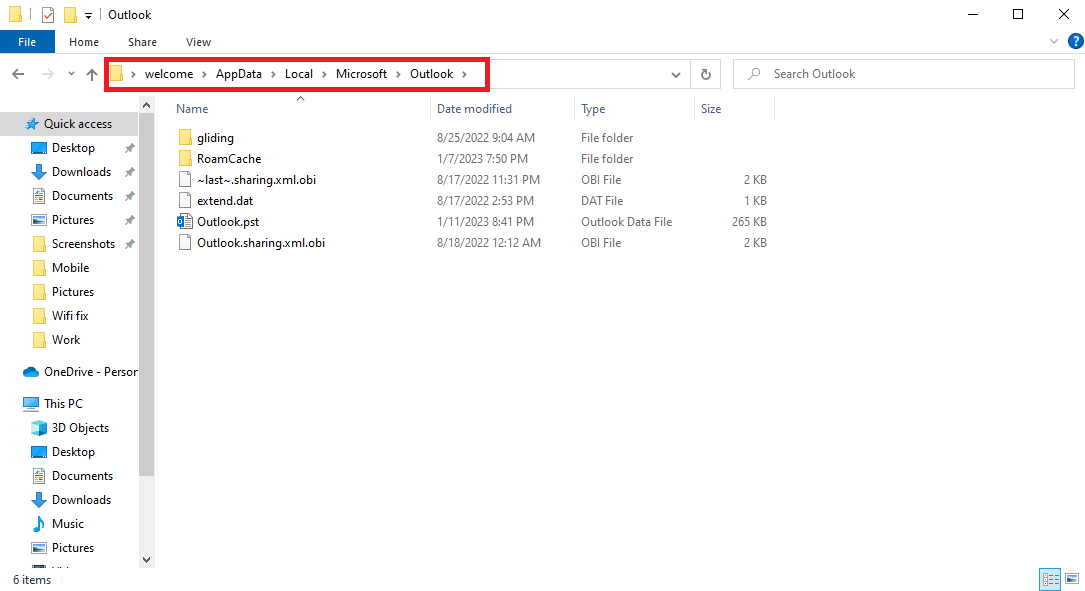Switch to the Home ribbon tab
The width and height of the screenshot is (1085, 591).
pyautogui.click(x=84, y=42)
